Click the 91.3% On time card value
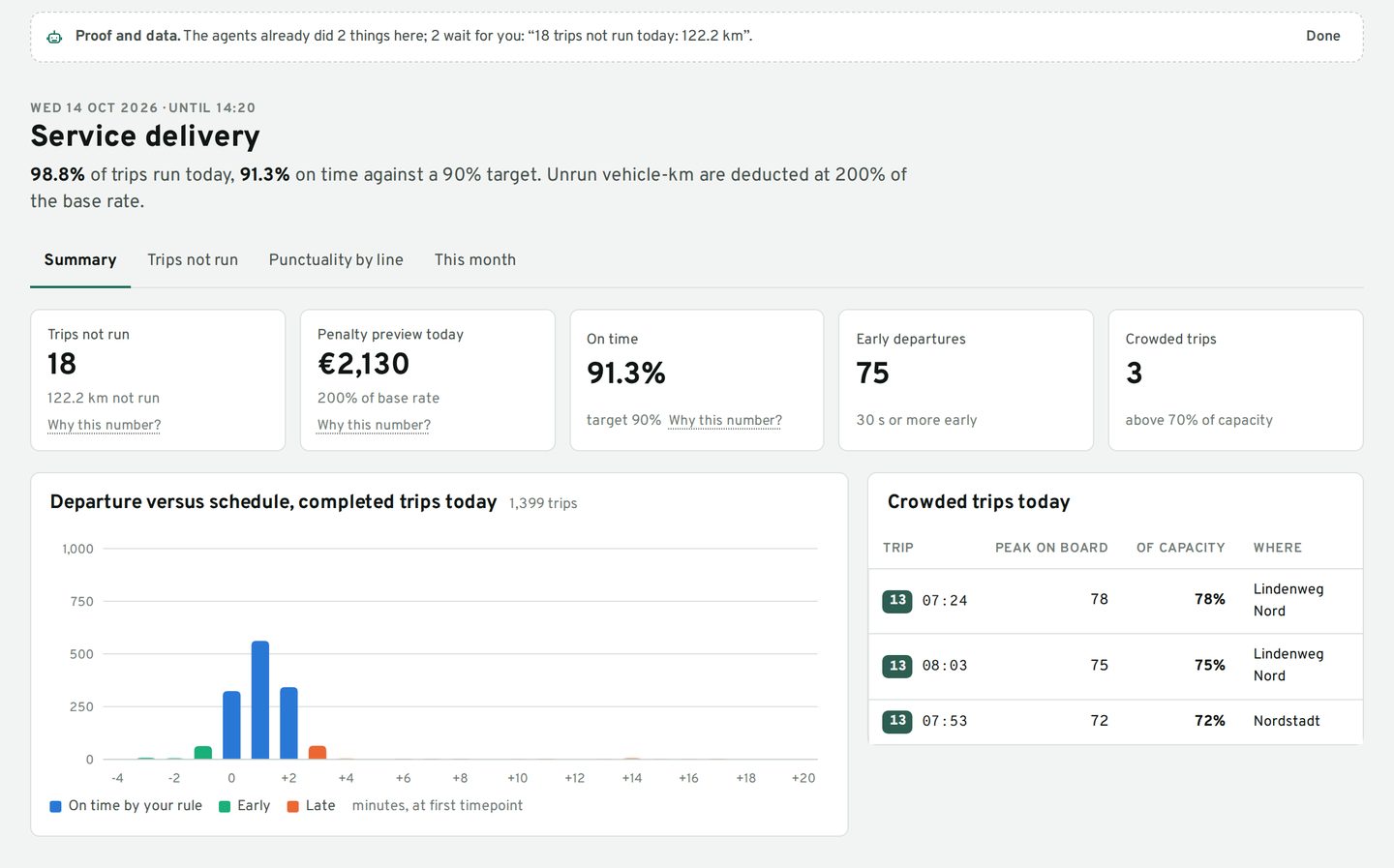The width and height of the screenshot is (1394, 868). click(626, 374)
